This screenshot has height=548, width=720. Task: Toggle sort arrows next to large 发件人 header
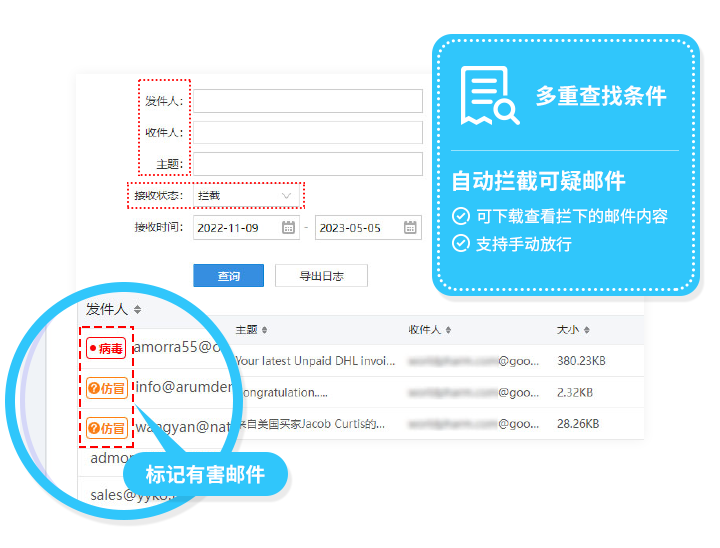pos(137,309)
